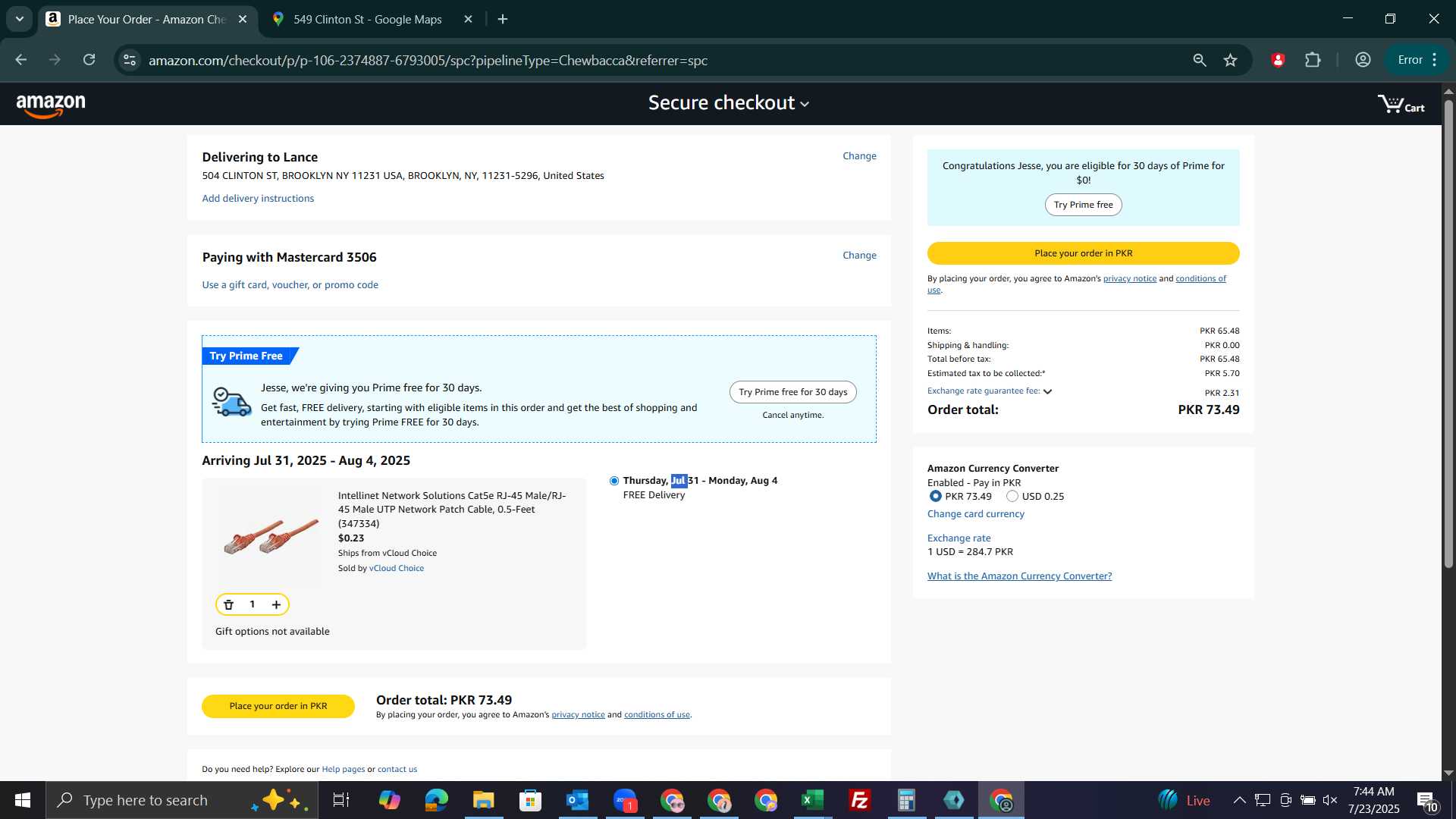1456x819 pixels.
Task: Open notification center icon
Action: (1426, 801)
